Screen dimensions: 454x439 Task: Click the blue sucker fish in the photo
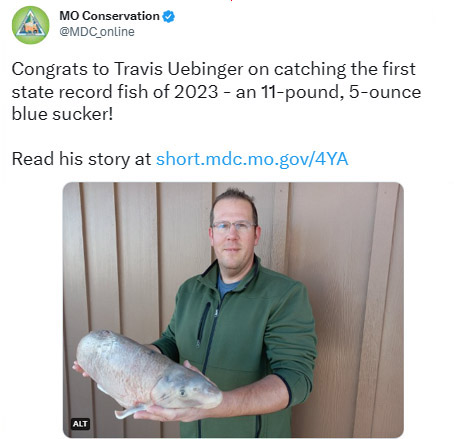(x=148, y=372)
